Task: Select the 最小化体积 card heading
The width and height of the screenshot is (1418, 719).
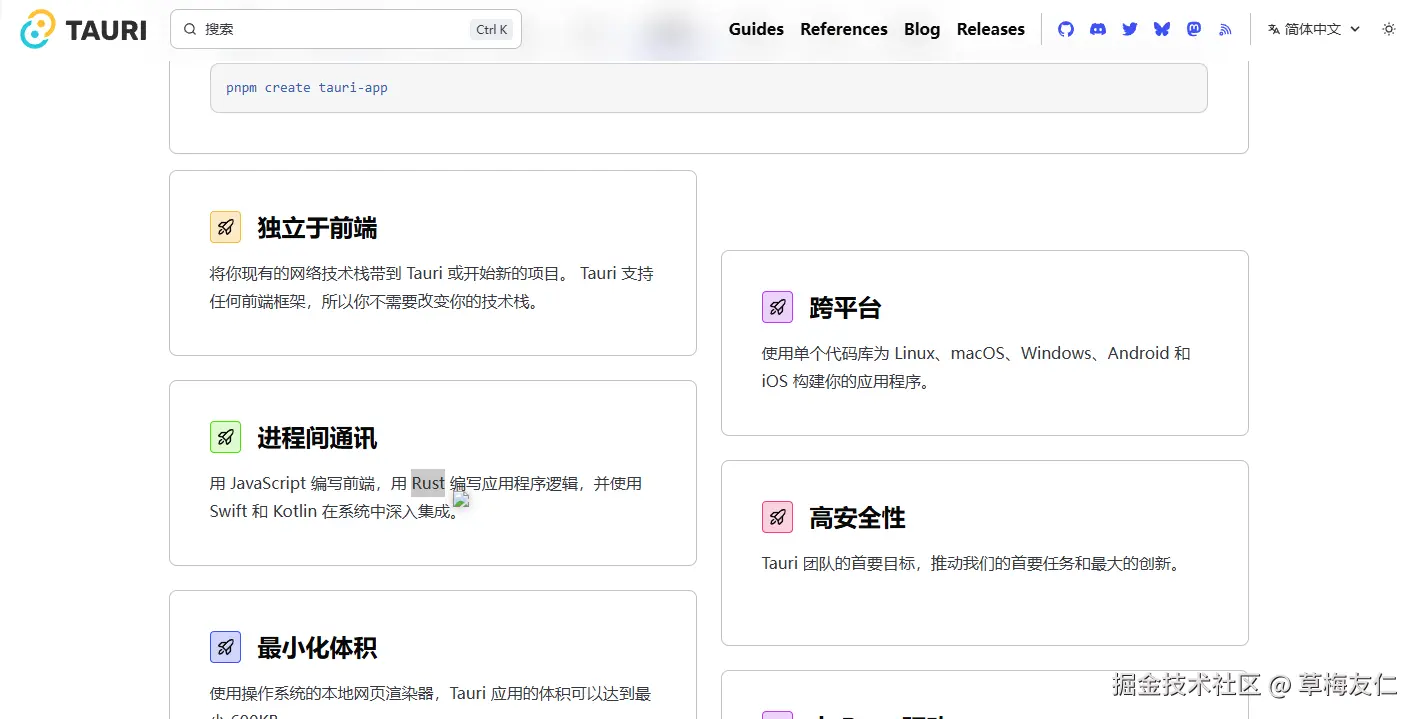Action: 317,648
